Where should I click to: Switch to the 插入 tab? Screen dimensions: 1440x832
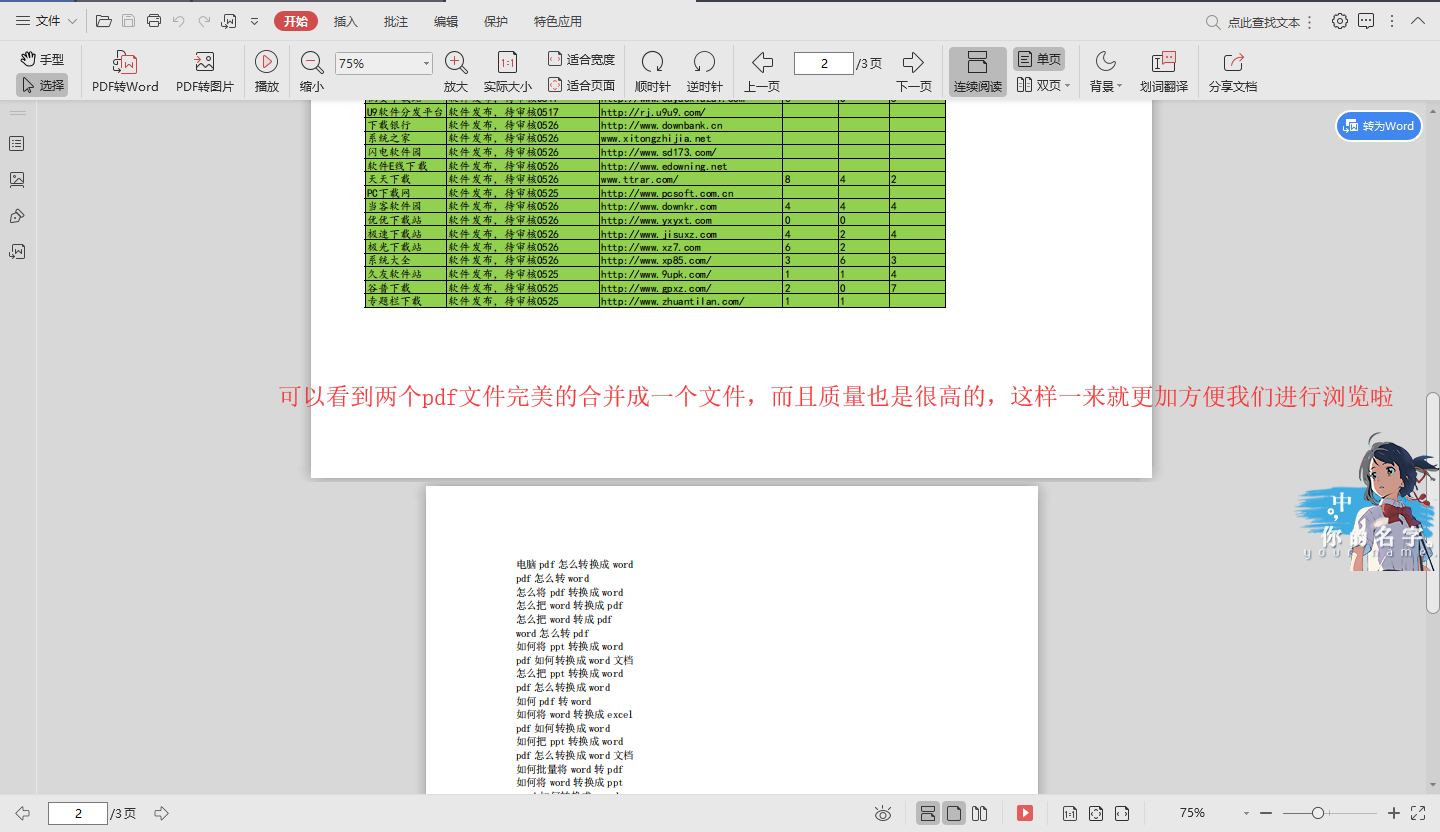[346, 21]
